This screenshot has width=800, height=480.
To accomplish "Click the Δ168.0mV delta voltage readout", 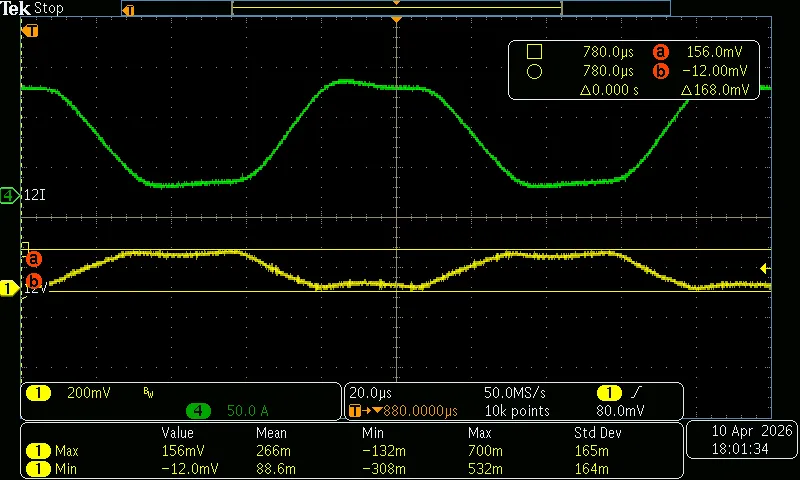I will (715, 90).
